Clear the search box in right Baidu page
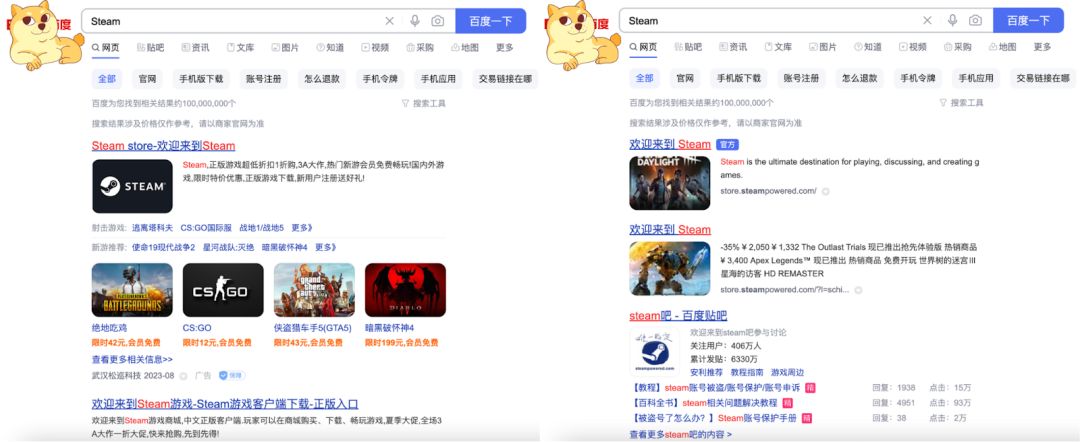 pos(928,21)
